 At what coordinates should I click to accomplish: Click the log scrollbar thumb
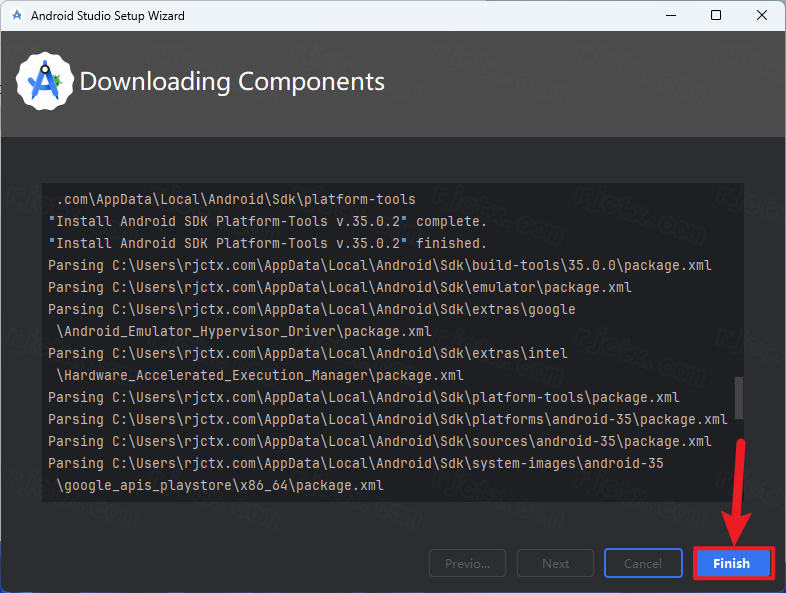point(738,398)
